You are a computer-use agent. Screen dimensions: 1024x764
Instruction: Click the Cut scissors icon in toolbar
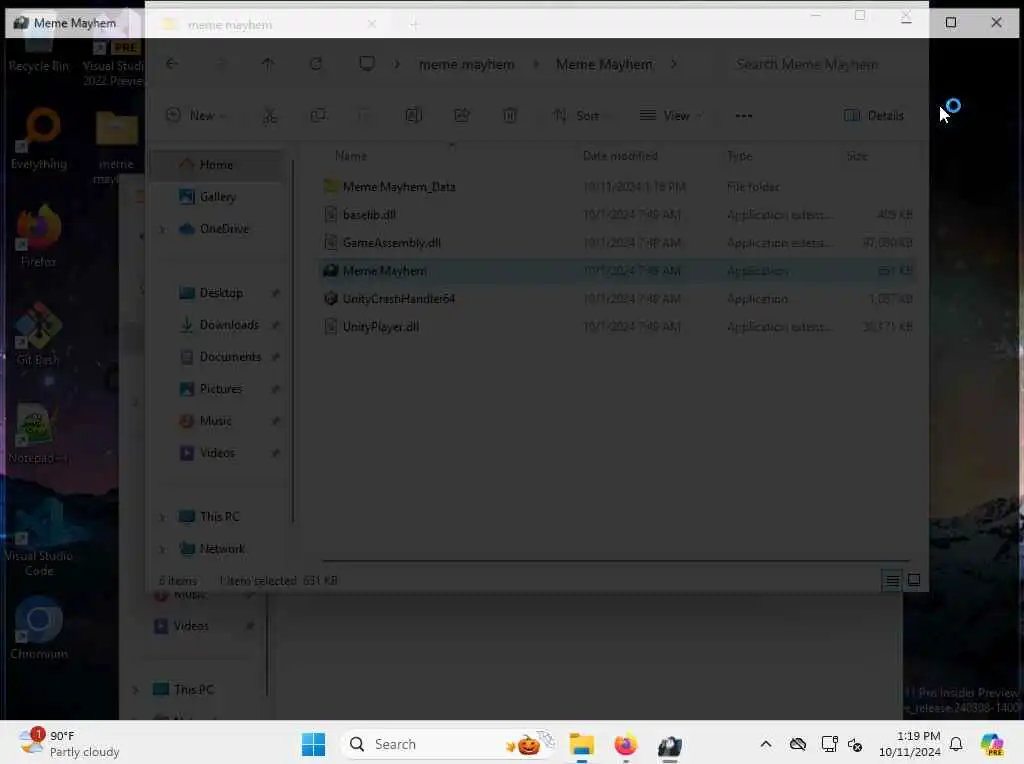270,116
